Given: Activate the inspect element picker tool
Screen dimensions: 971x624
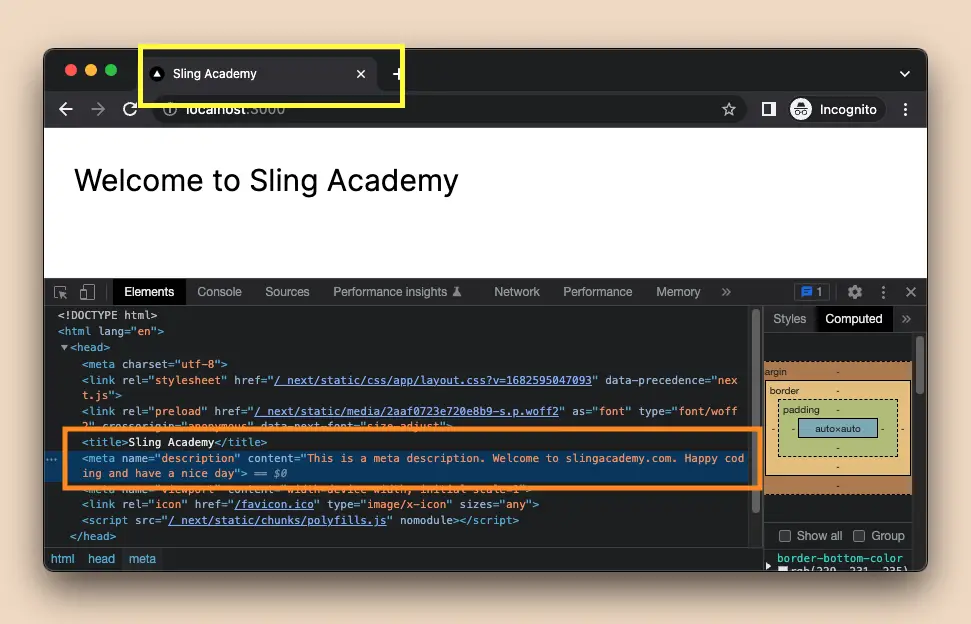Looking at the screenshot, I should pyautogui.click(x=61, y=292).
